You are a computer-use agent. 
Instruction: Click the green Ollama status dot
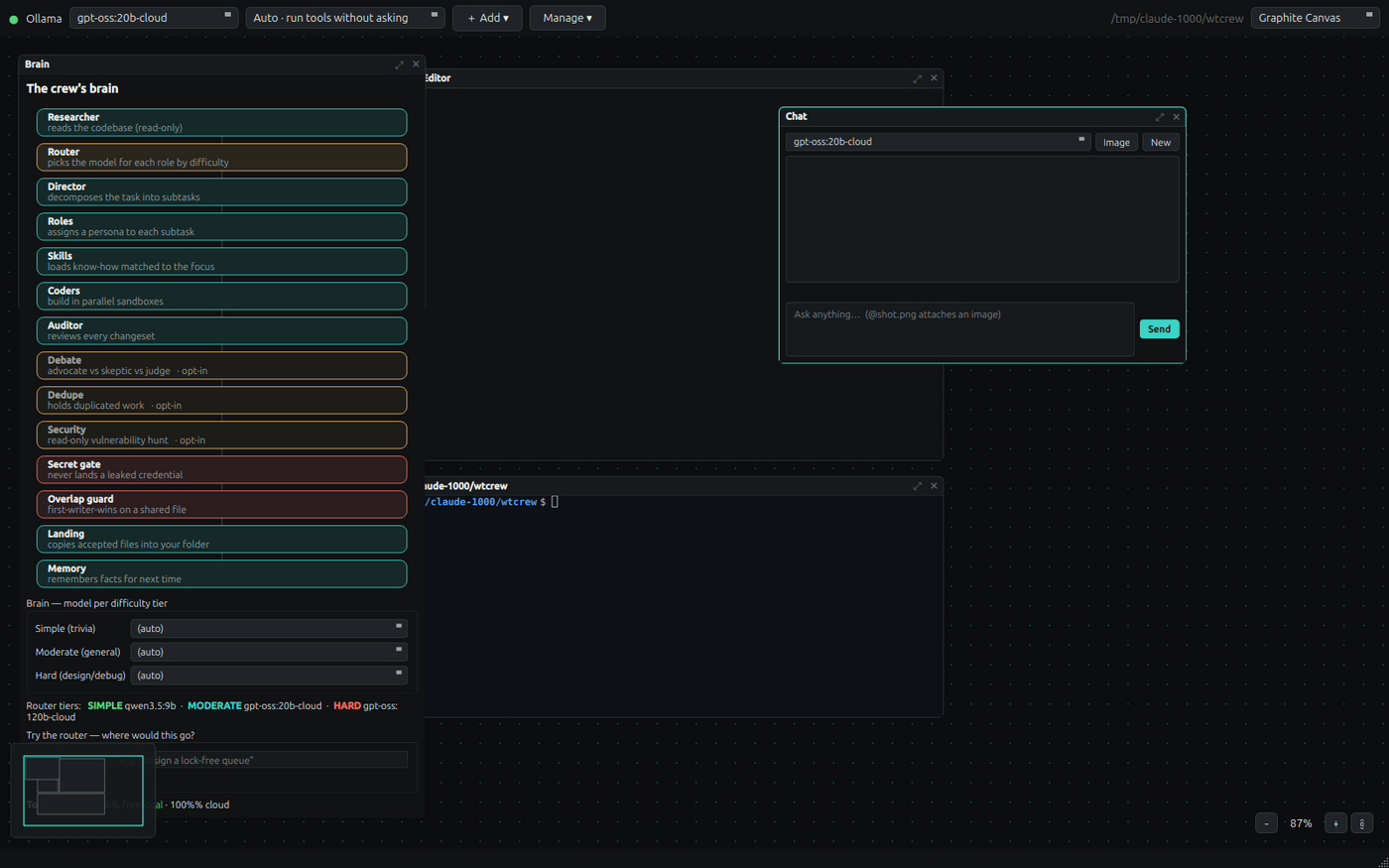coord(14,19)
